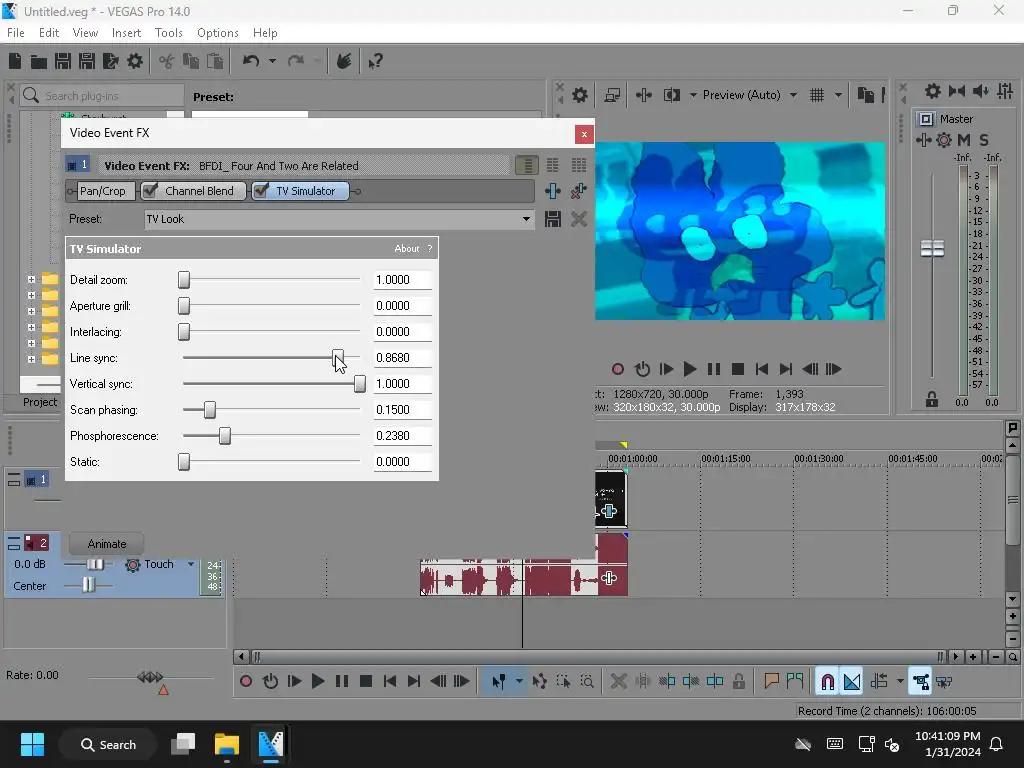Select the Normal Edit Tool in timeline toolbar

[498, 682]
